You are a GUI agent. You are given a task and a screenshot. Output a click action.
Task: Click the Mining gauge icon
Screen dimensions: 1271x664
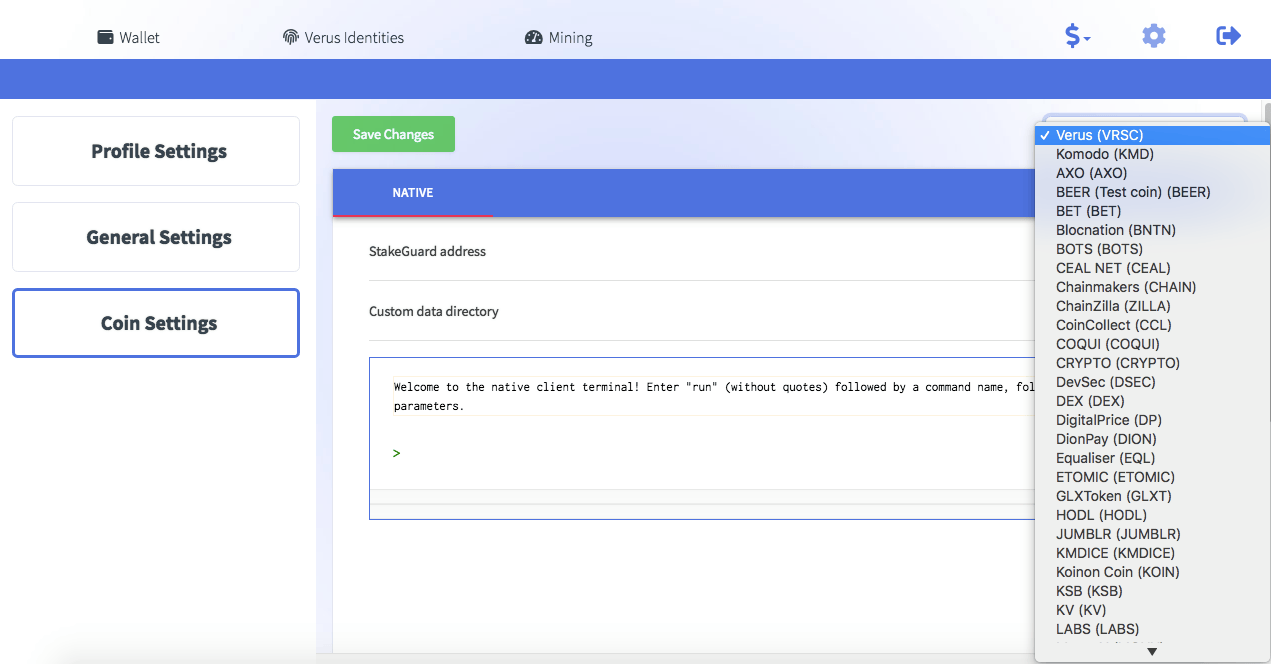coord(533,37)
